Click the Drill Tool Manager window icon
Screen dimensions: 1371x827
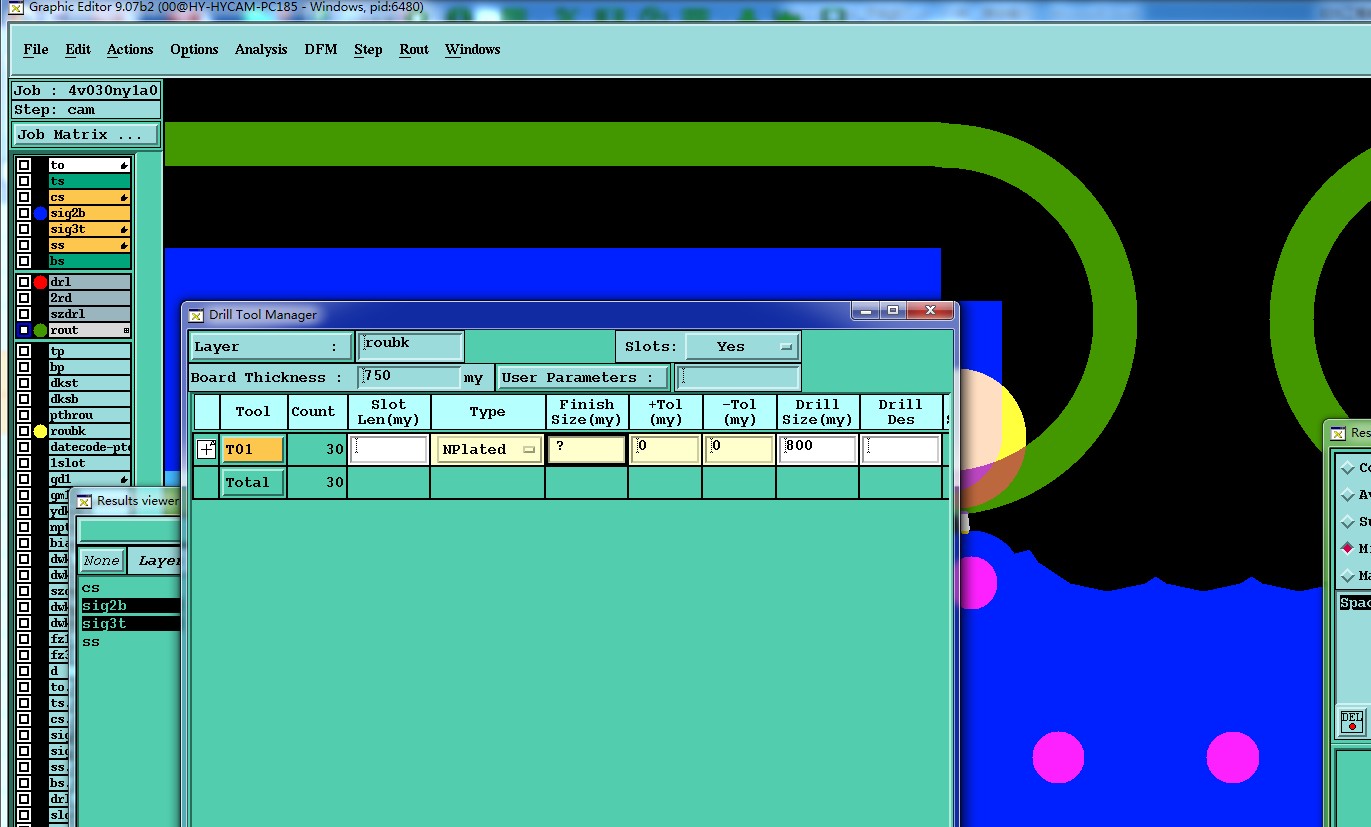pyautogui.click(x=196, y=315)
